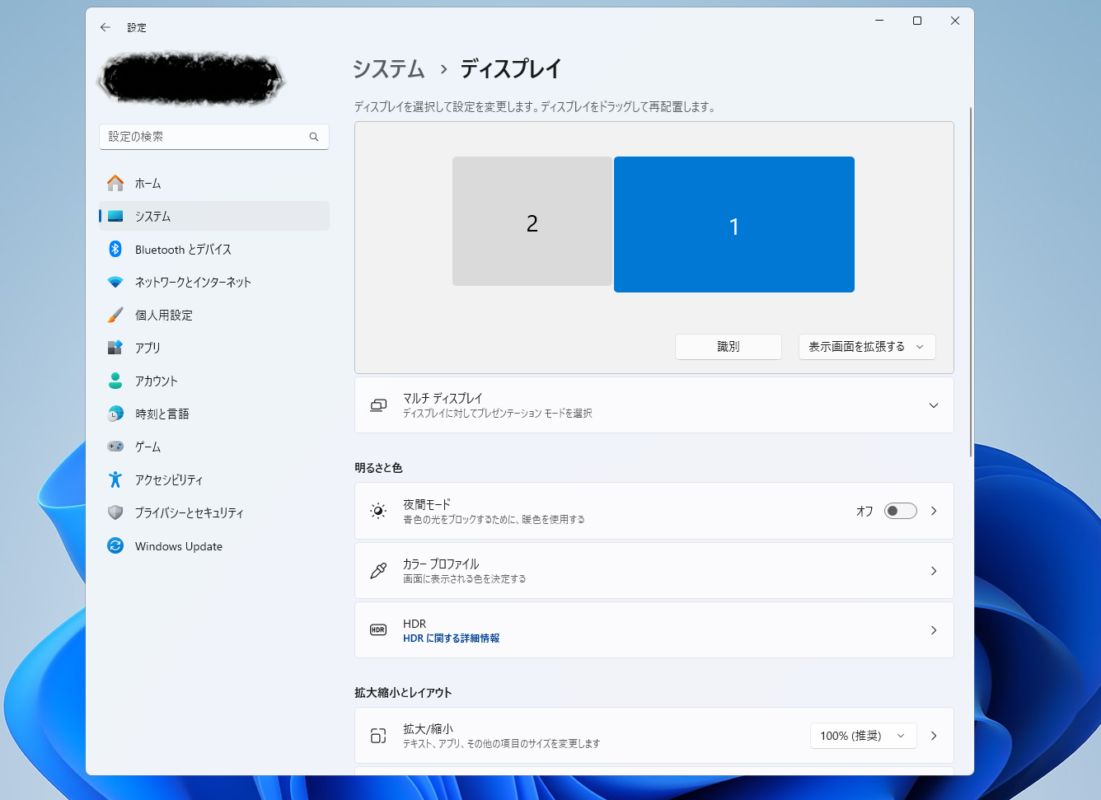Click the アクセシビリティ figure icon
The width and height of the screenshot is (1101, 800).
[x=115, y=480]
